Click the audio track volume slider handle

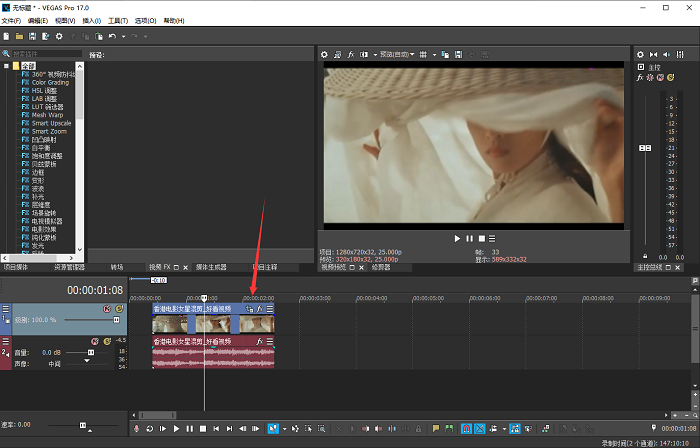coord(91,353)
